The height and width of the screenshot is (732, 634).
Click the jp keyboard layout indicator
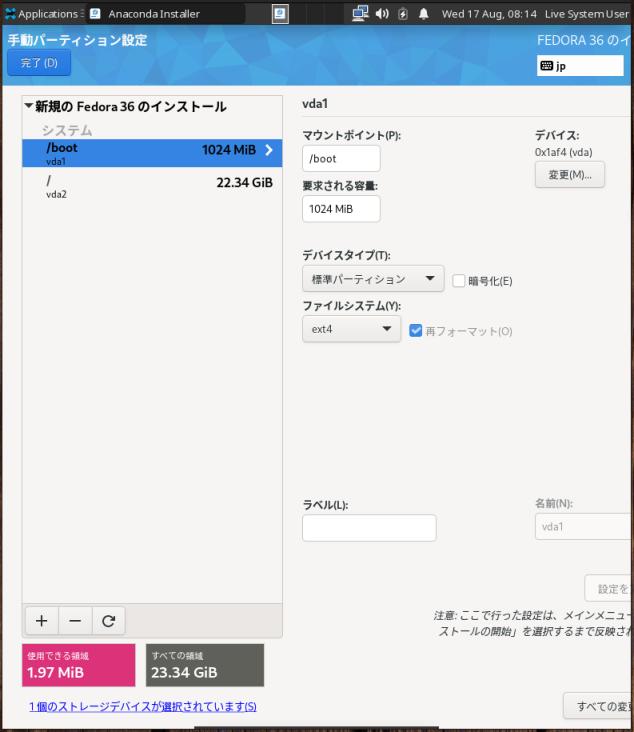[x=580, y=65]
